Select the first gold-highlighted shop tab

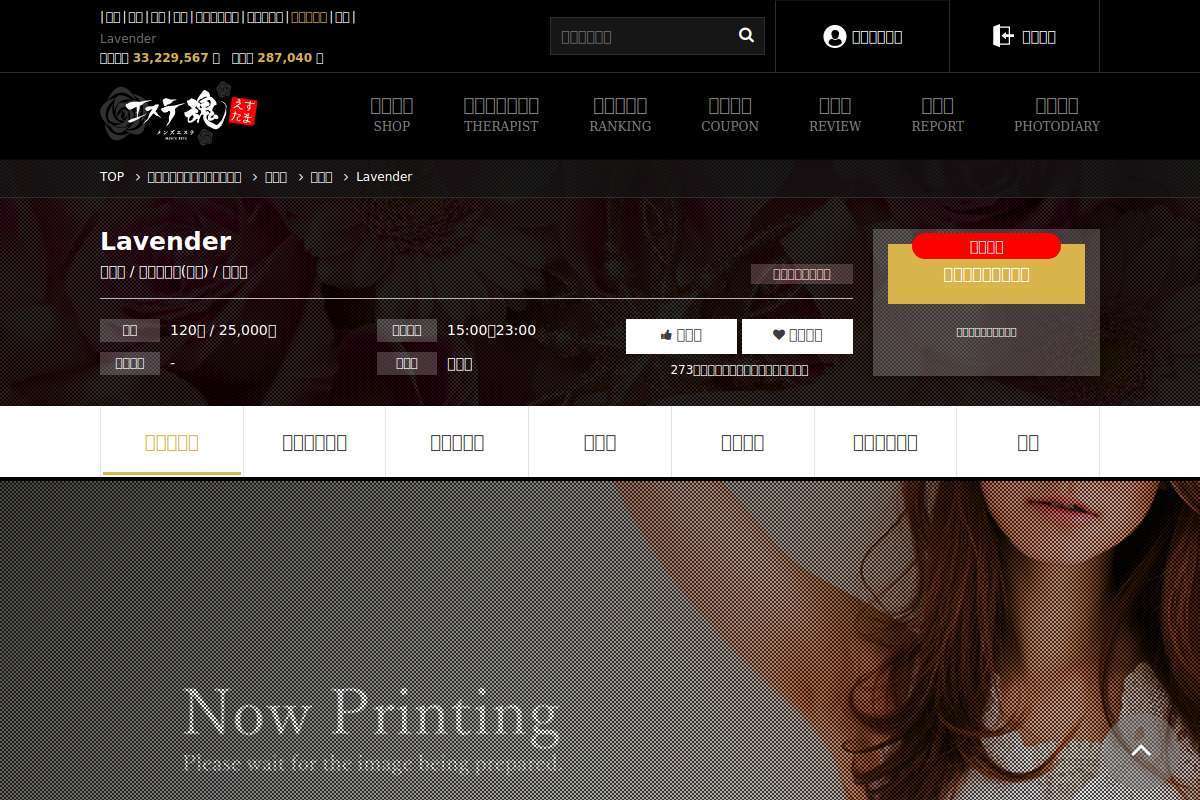pos(172,442)
